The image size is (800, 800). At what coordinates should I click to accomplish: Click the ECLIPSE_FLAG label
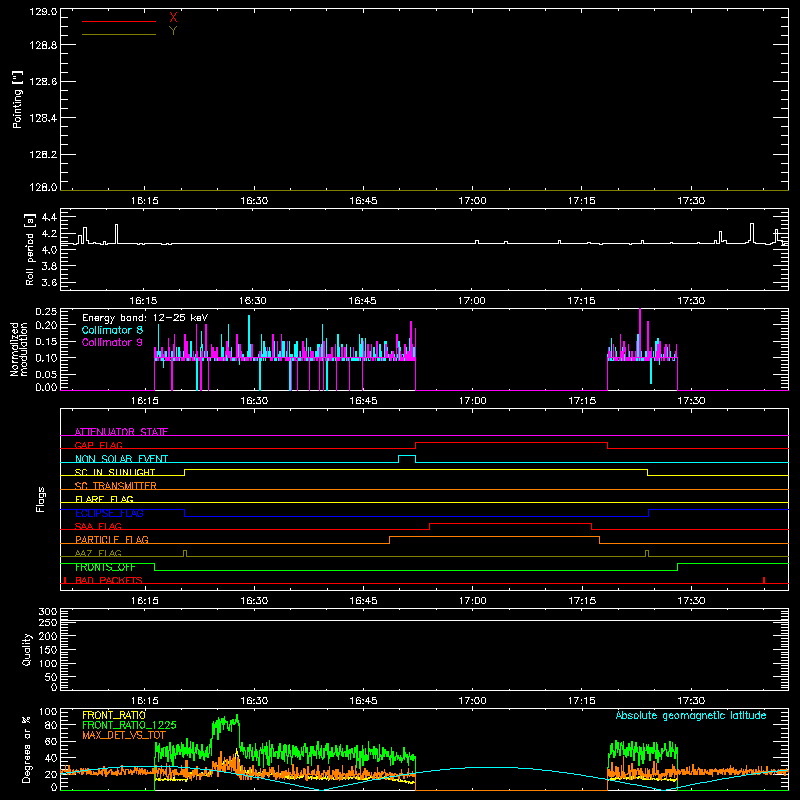(109, 513)
